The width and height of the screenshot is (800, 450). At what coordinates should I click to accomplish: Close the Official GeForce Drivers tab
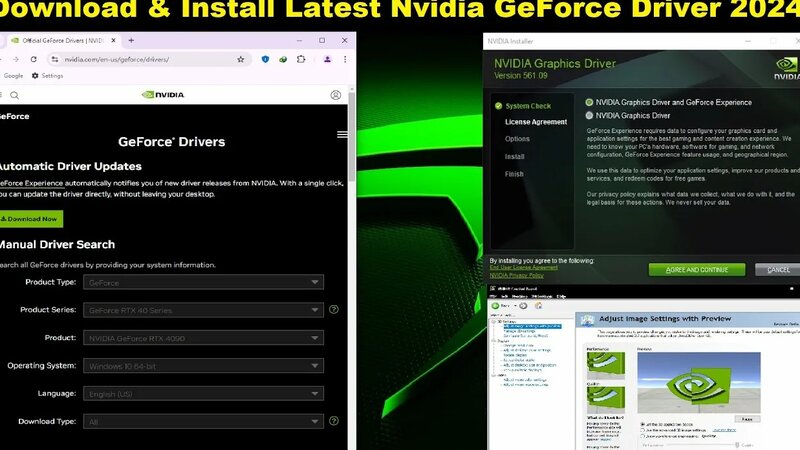[x=113, y=40]
